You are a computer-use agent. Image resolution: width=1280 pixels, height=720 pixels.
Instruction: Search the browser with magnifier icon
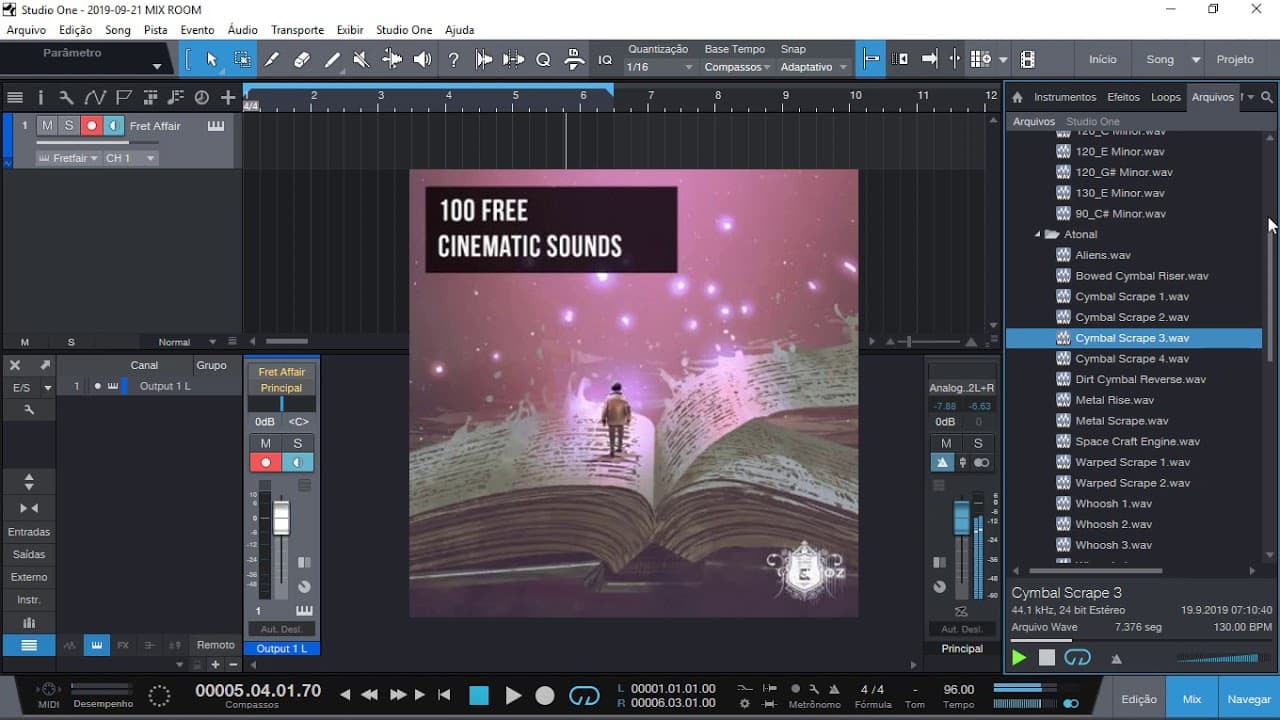tap(1267, 97)
